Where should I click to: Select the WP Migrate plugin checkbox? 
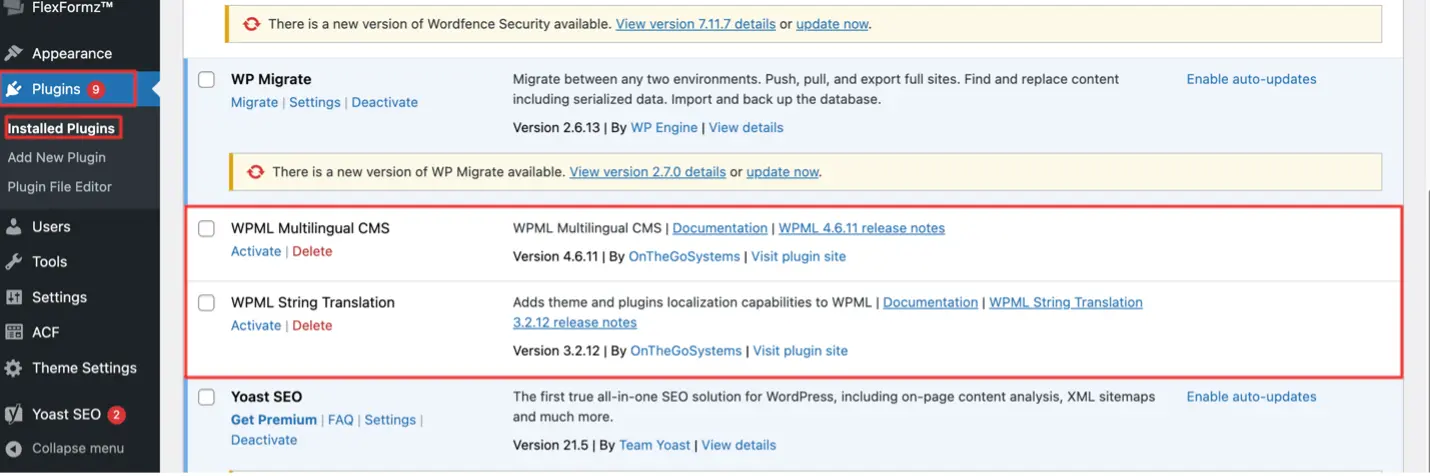point(206,80)
